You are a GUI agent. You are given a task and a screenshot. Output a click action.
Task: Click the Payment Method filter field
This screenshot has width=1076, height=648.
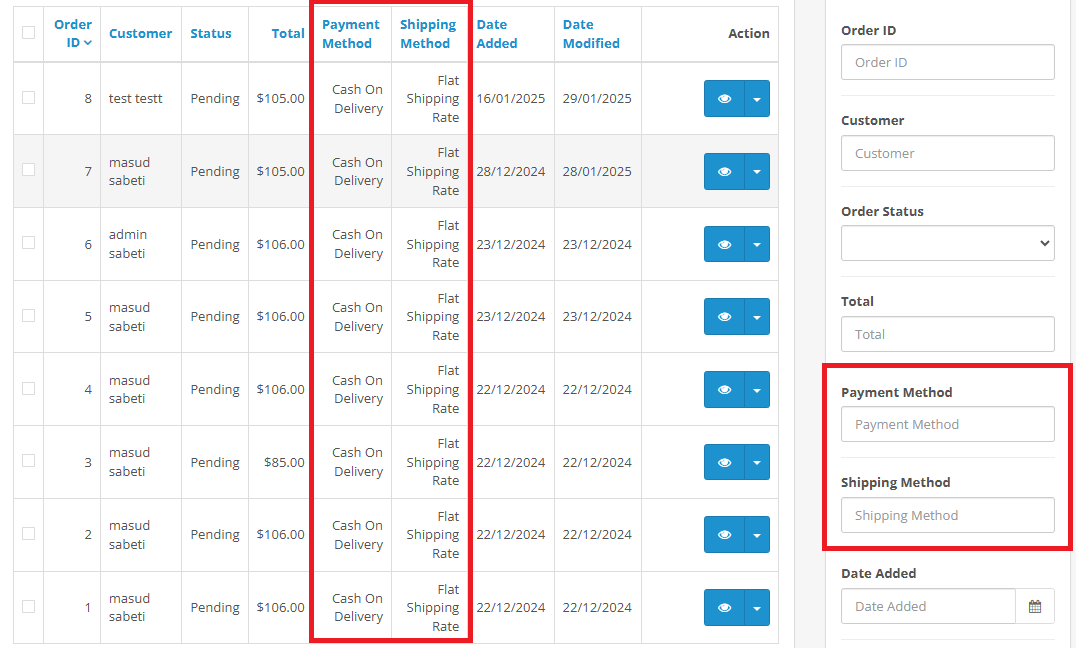point(947,424)
